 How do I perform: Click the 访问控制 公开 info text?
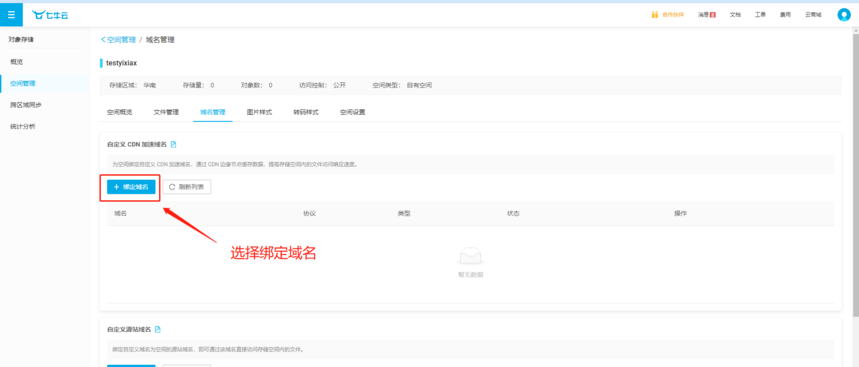[x=322, y=85]
